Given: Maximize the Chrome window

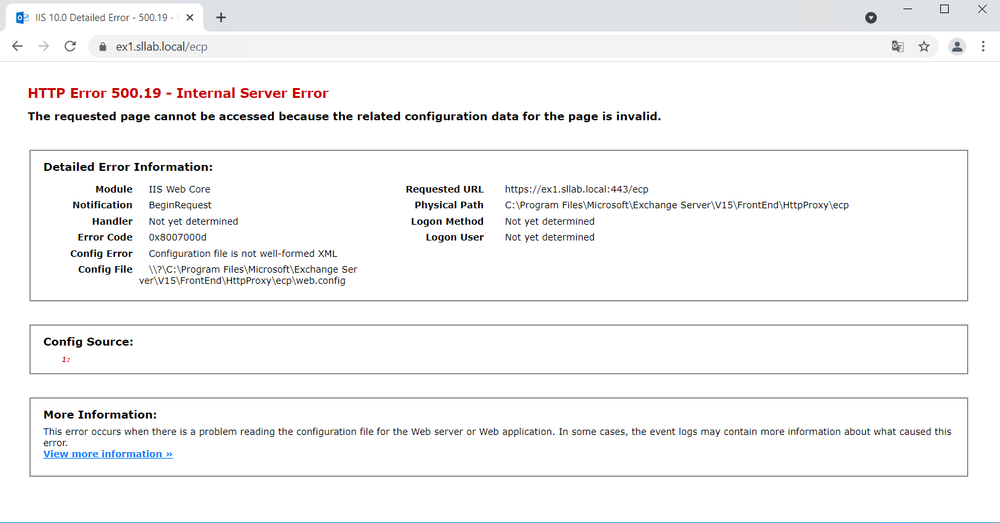Looking at the screenshot, I should click(945, 9).
